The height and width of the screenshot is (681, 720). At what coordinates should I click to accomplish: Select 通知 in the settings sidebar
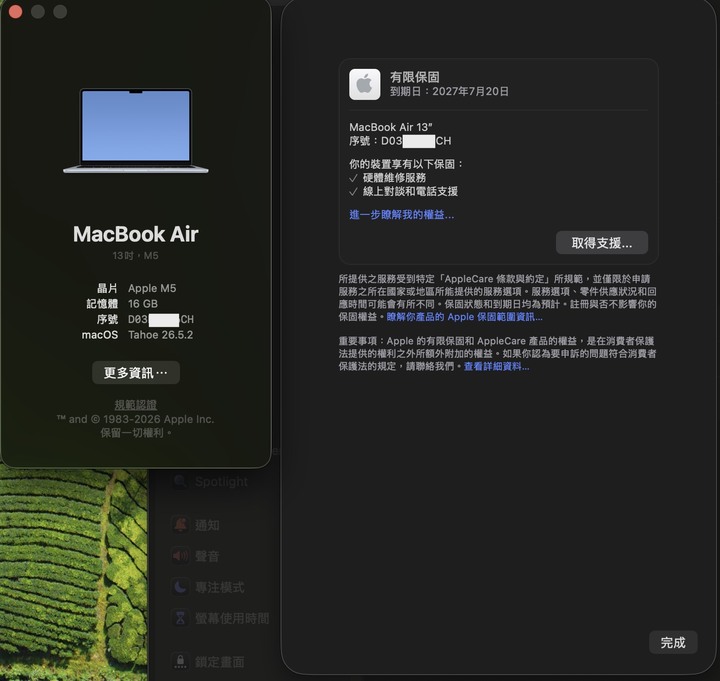[x=207, y=525]
